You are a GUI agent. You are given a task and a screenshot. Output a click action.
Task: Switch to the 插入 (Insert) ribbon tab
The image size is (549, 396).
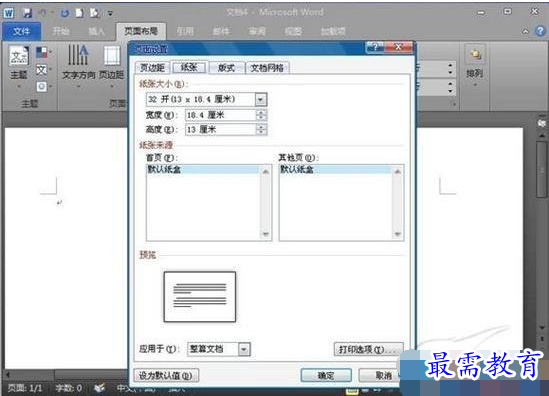pyautogui.click(x=96, y=32)
